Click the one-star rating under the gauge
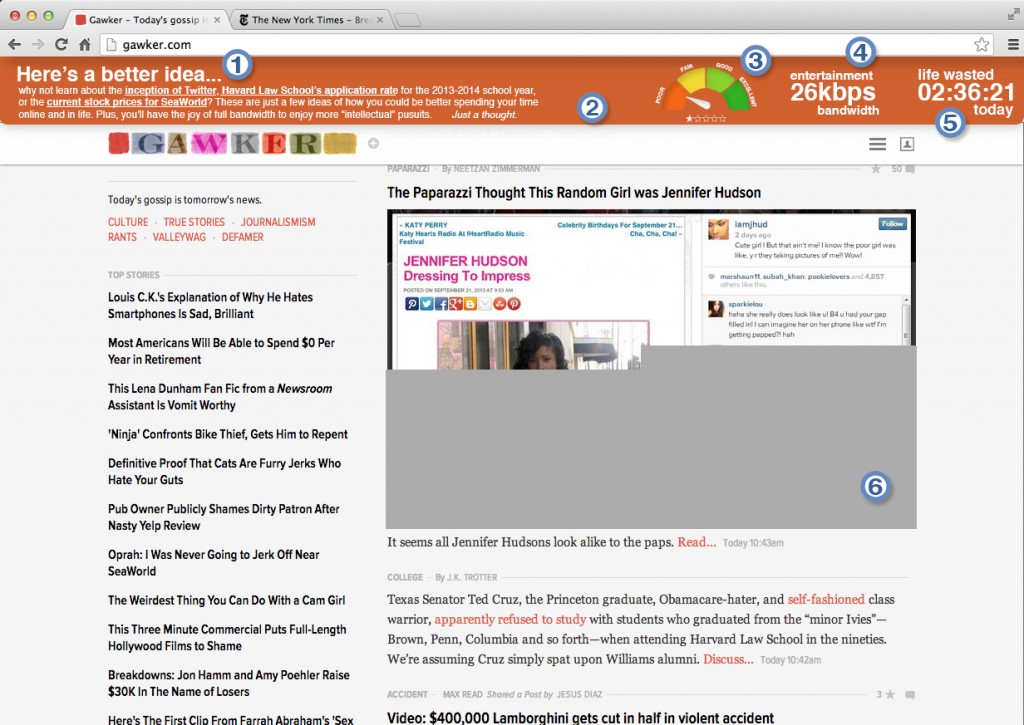This screenshot has width=1024, height=725. click(x=705, y=119)
